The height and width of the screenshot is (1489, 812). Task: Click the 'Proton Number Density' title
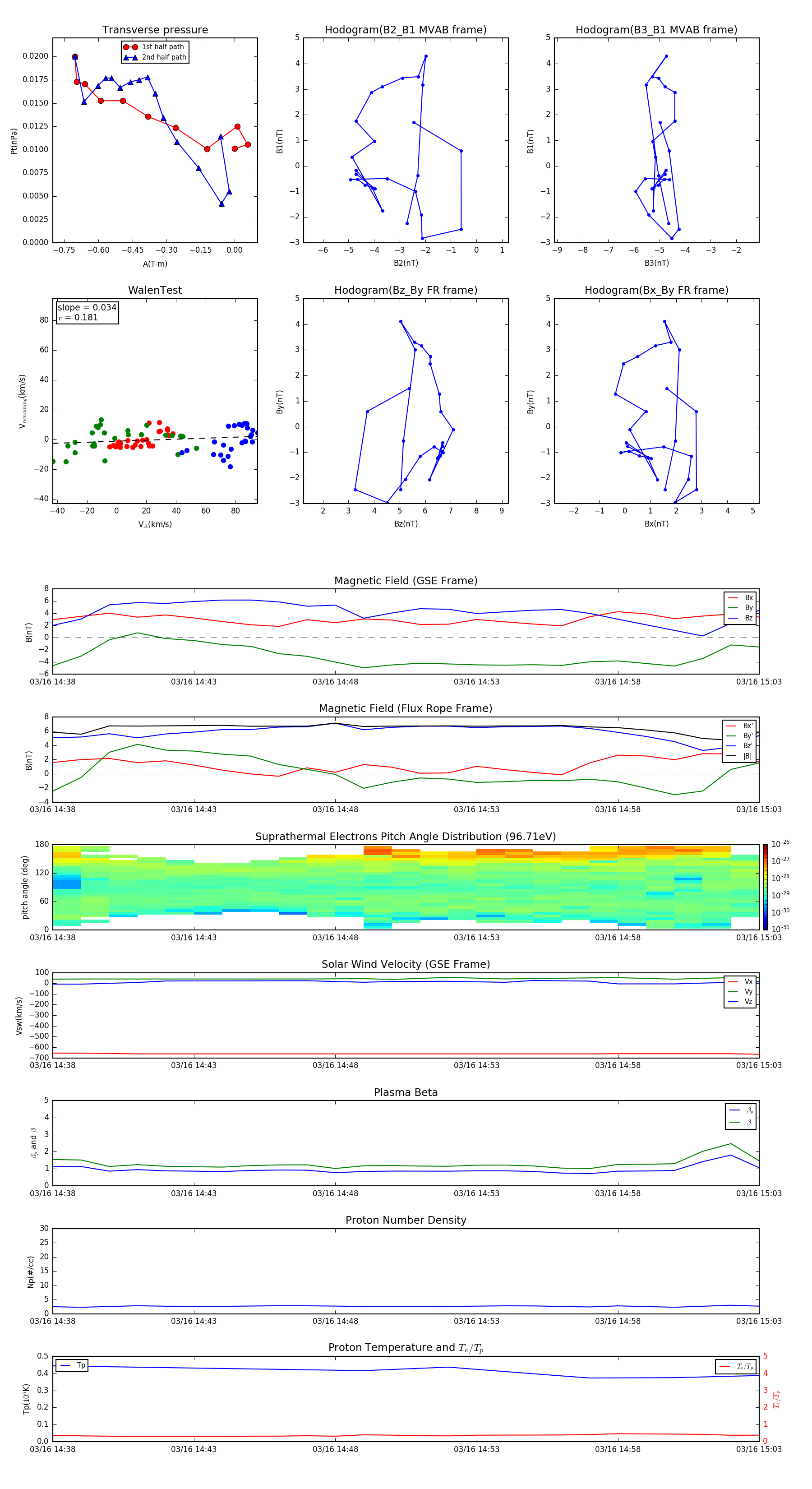click(406, 1220)
